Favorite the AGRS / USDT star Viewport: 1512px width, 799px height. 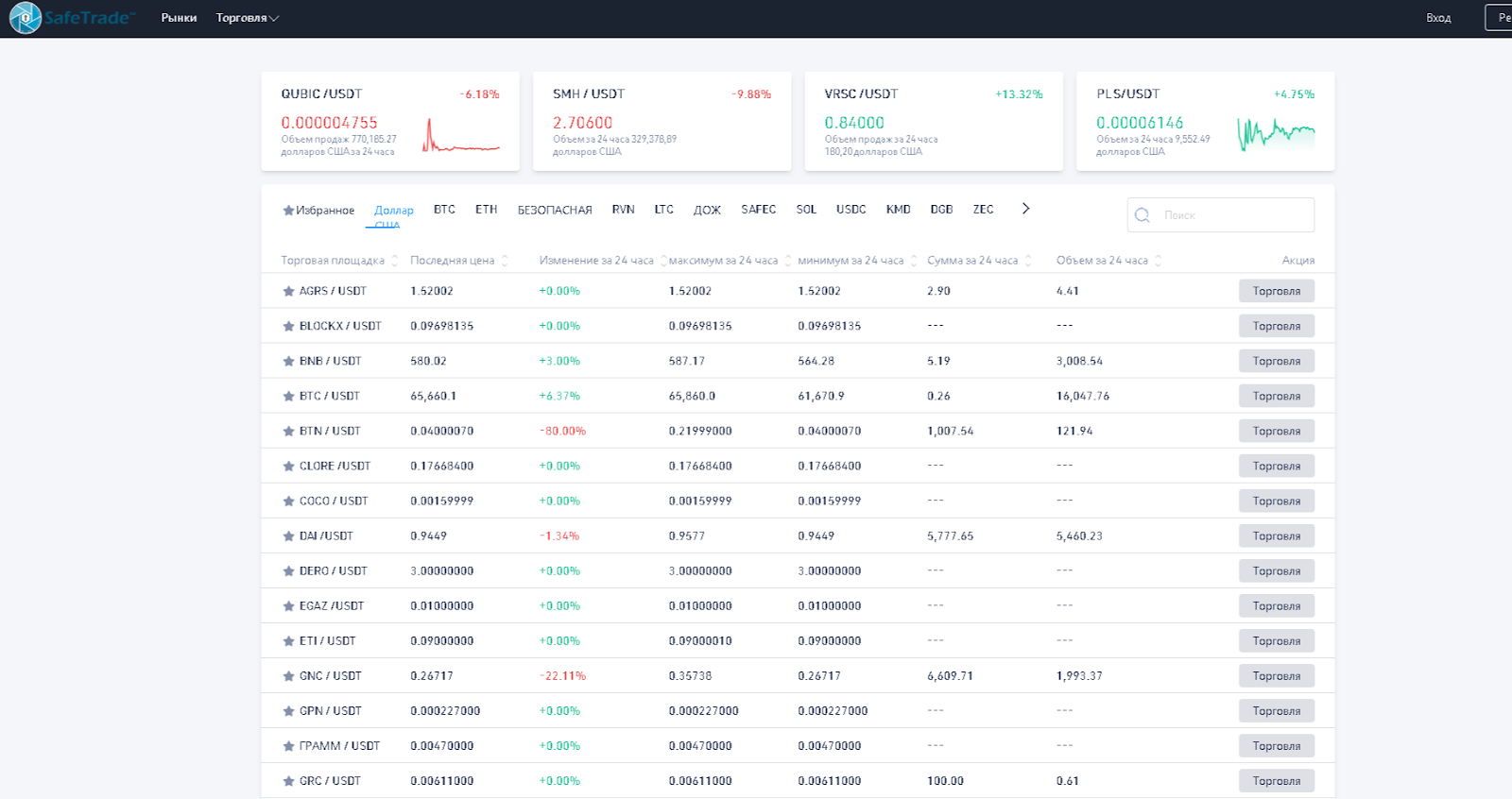pos(288,291)
